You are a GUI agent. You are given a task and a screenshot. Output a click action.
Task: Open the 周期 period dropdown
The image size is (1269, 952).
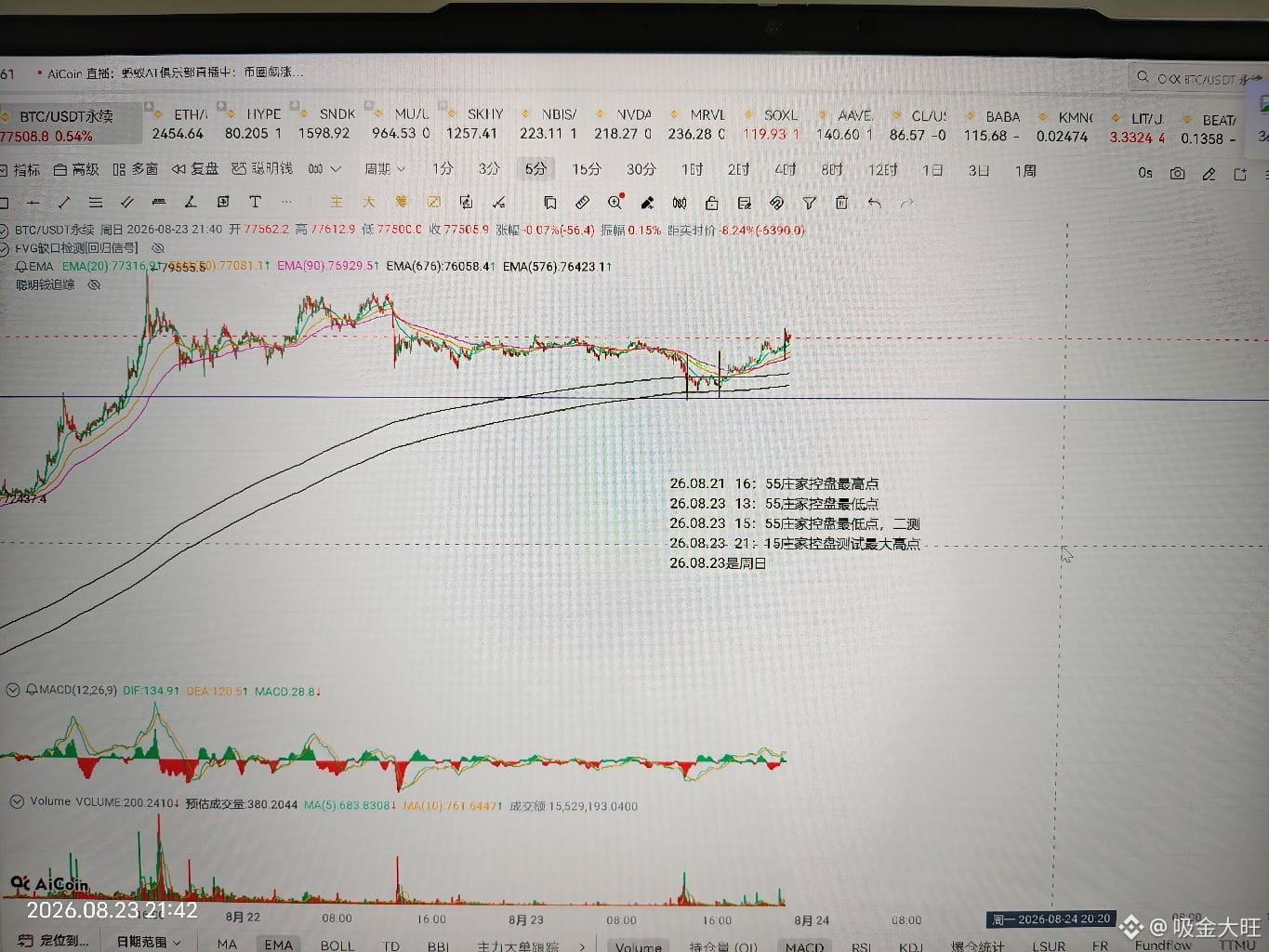(384, 169)
